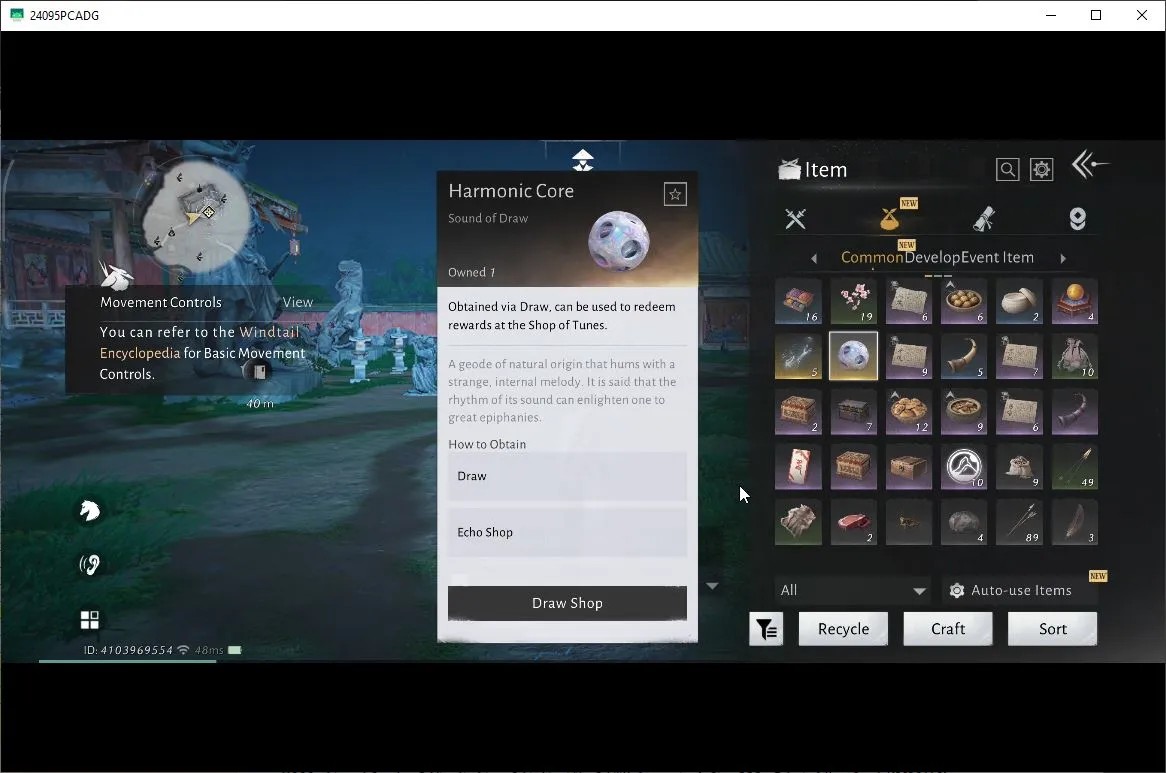Open the filter list icon
1166x773 pixels.
click(766, 629)
